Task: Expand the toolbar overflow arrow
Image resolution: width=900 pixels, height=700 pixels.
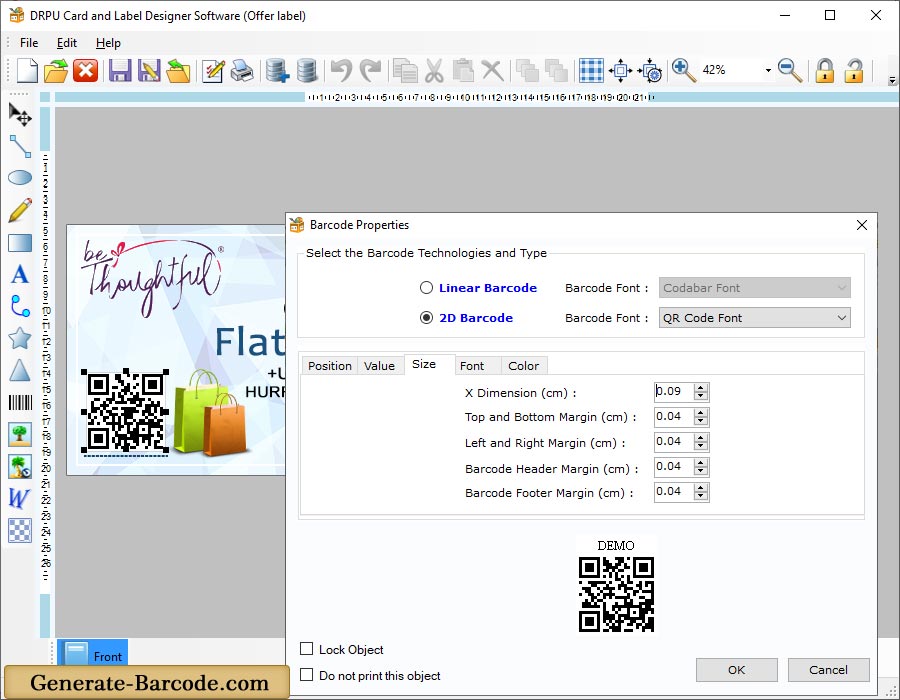Action: pos(892,80)
